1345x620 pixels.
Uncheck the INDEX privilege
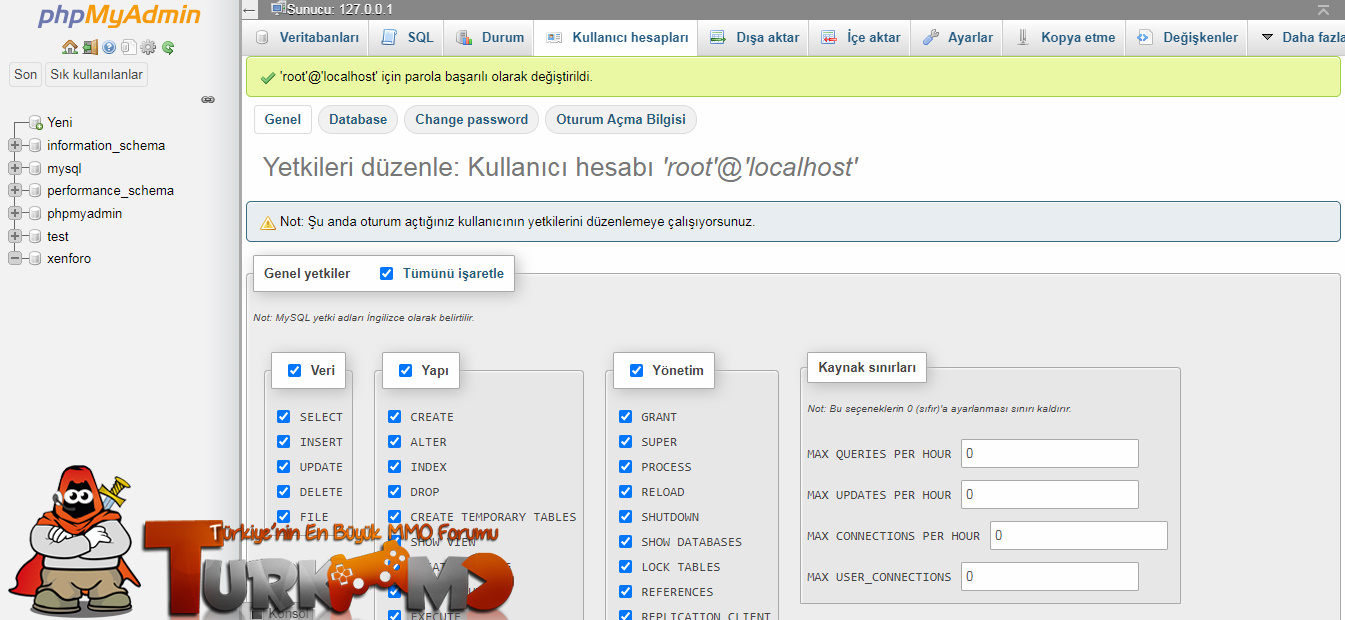[x=394, y=467]
